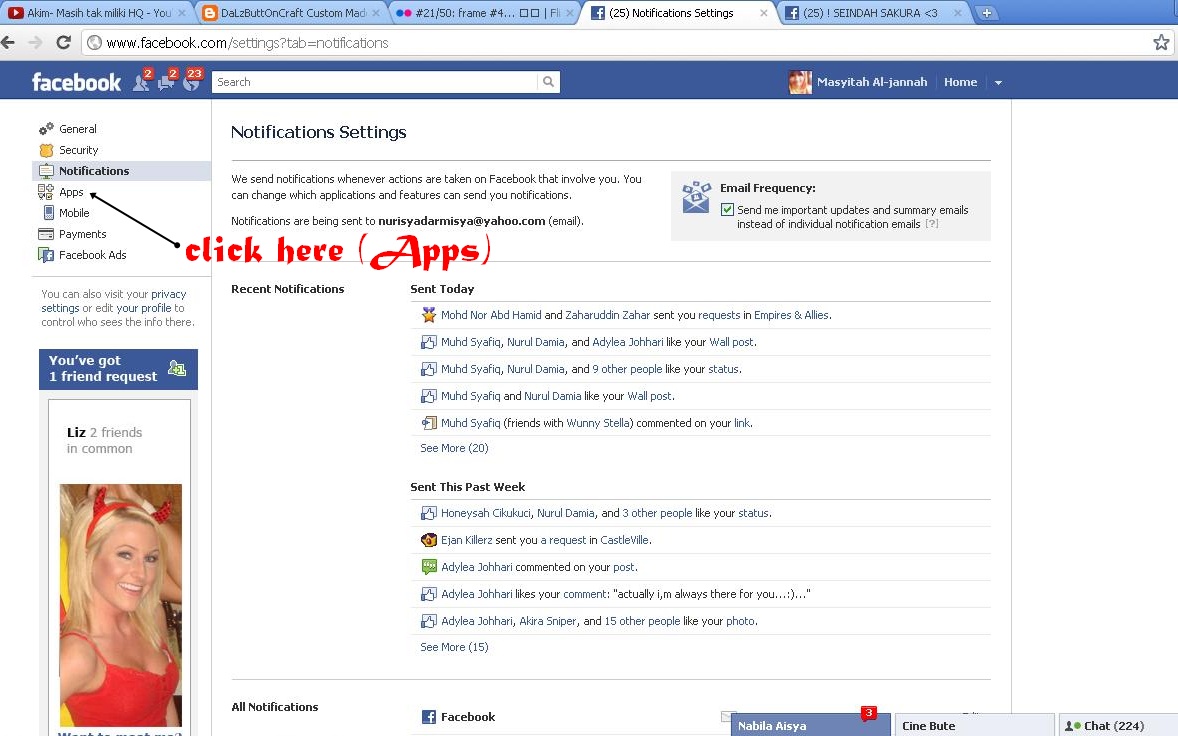Open friend requests icon in Facebook header
The width and height of the screenshot is (1178, 736).
pos(141,82)
